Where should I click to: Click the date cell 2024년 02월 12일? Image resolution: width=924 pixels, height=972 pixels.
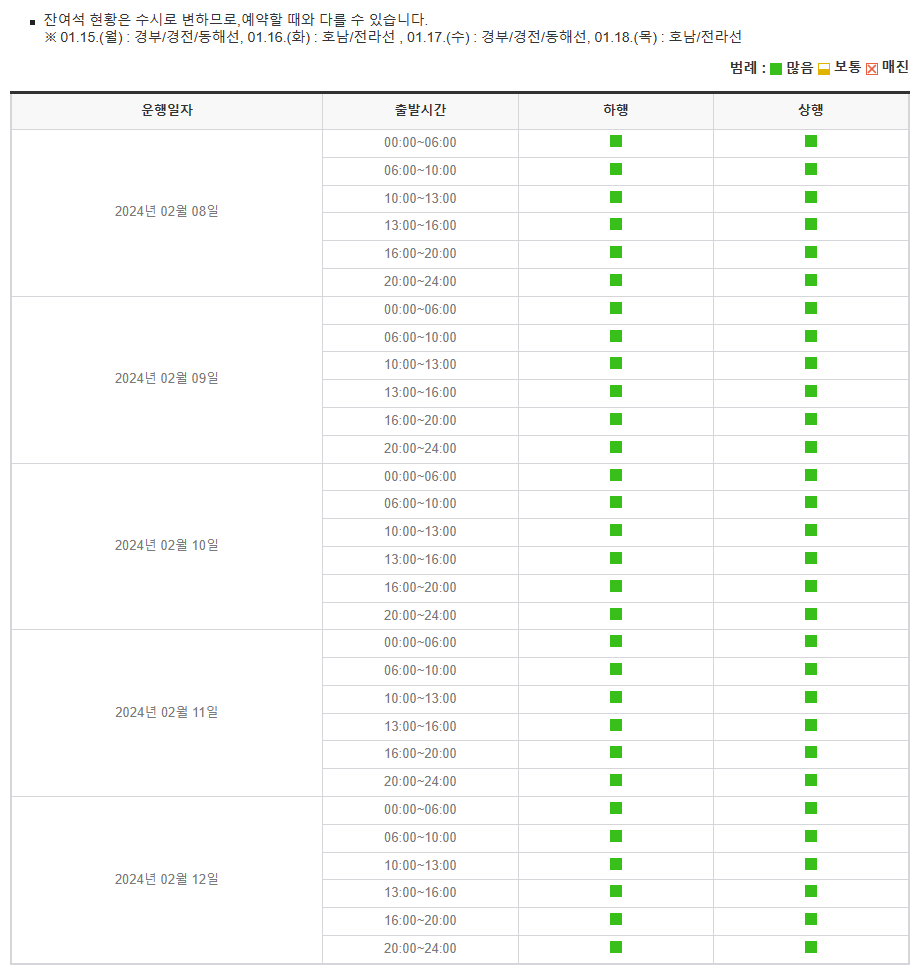tap(167, 879)
